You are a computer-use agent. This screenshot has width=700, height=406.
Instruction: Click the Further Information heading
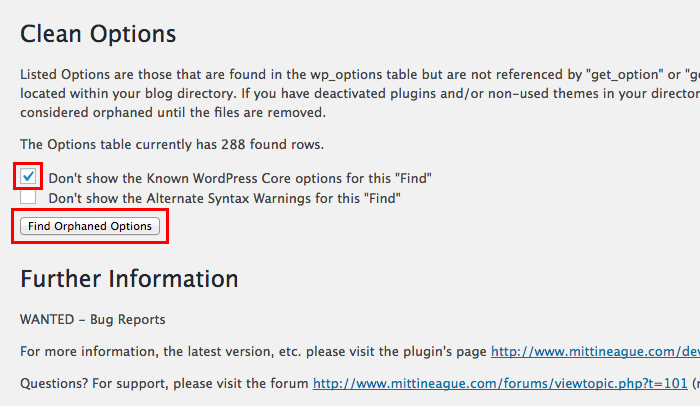(x=129, y=279)
